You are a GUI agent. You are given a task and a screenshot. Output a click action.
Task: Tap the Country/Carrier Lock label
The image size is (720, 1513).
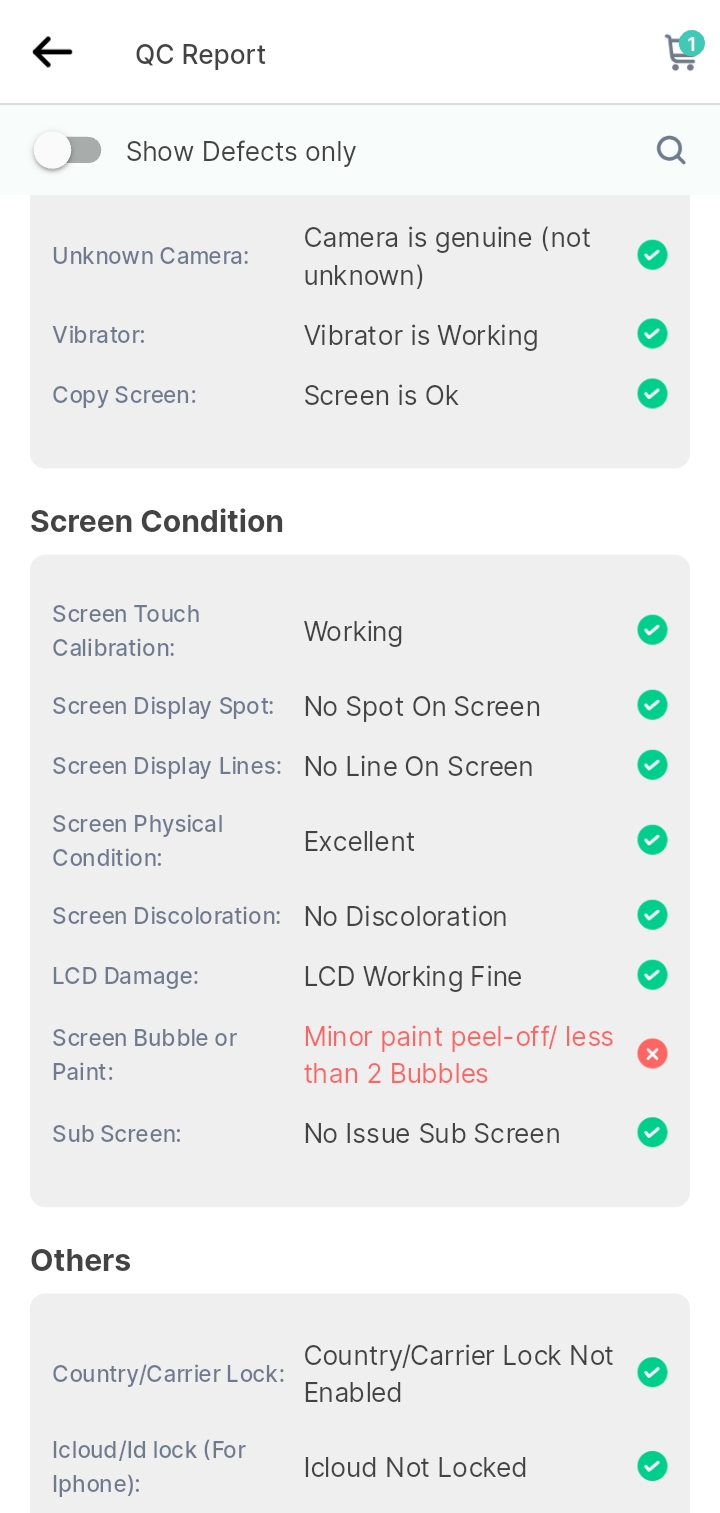168,1374
